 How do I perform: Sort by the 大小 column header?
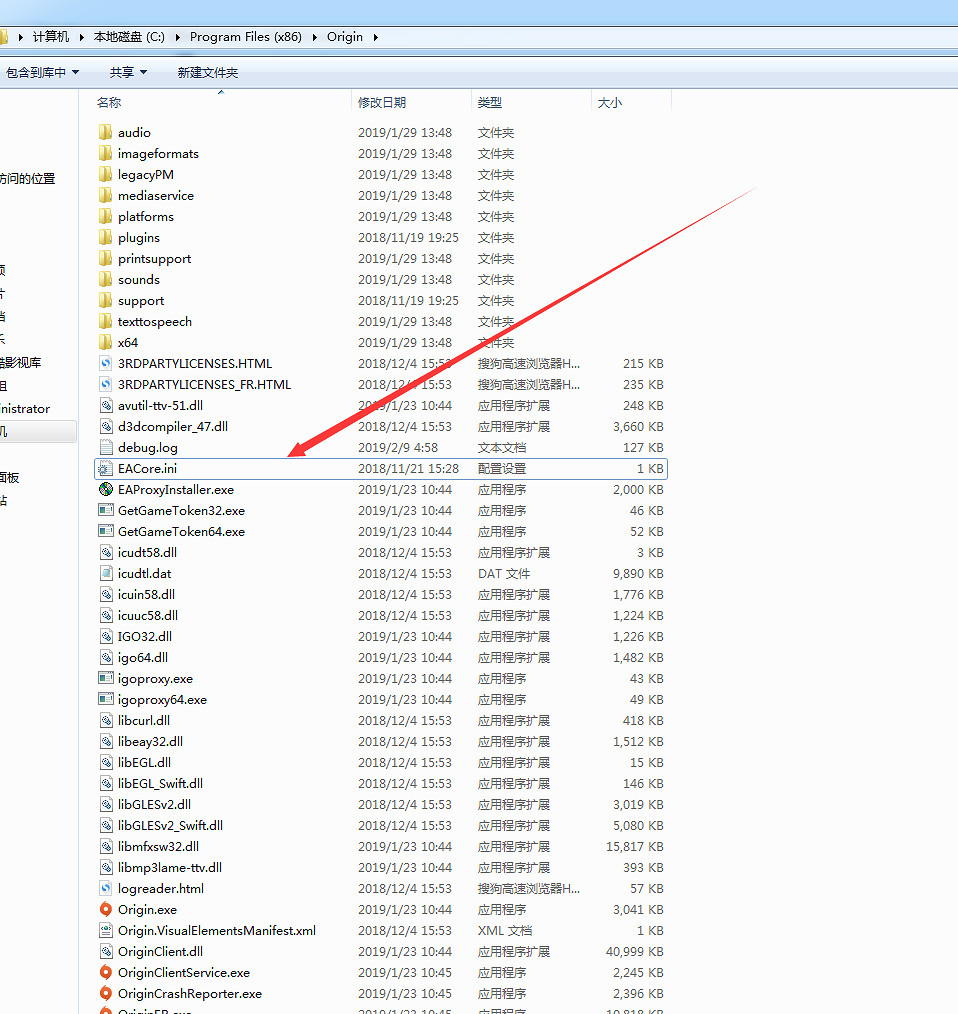(609, 102)
